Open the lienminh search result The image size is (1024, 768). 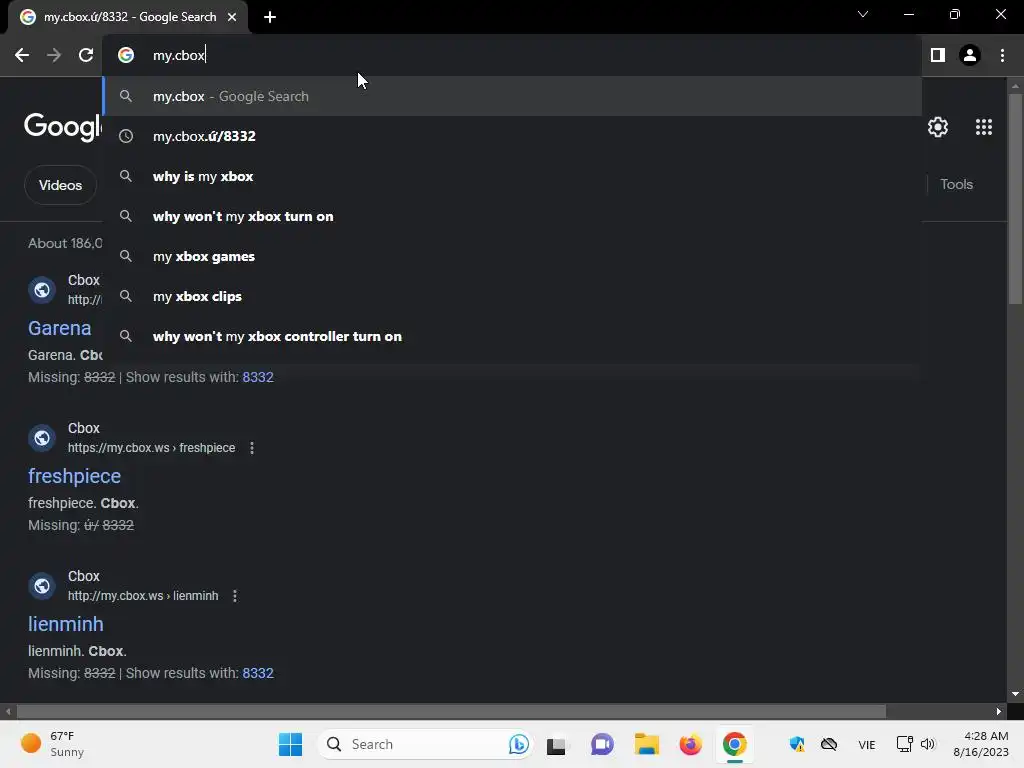tap(65, 624)
